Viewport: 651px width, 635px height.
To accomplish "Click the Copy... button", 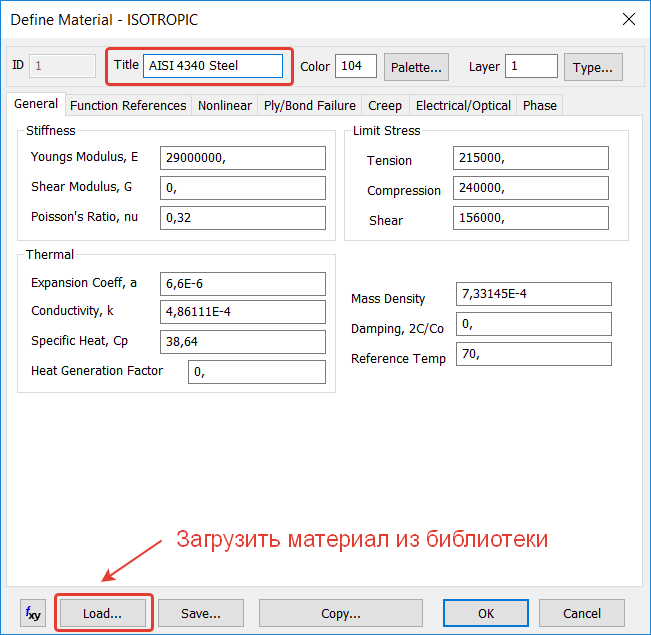I will [x=341, y=613].
